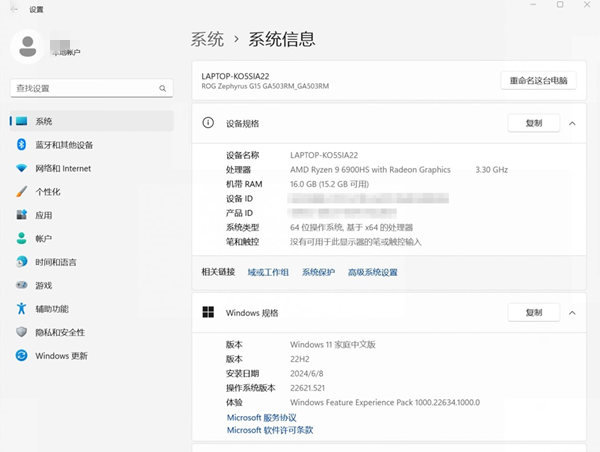This screenshot has width=600, height=452.
Task: Click the Accessibility figure icon
Action: pos(21,308)
